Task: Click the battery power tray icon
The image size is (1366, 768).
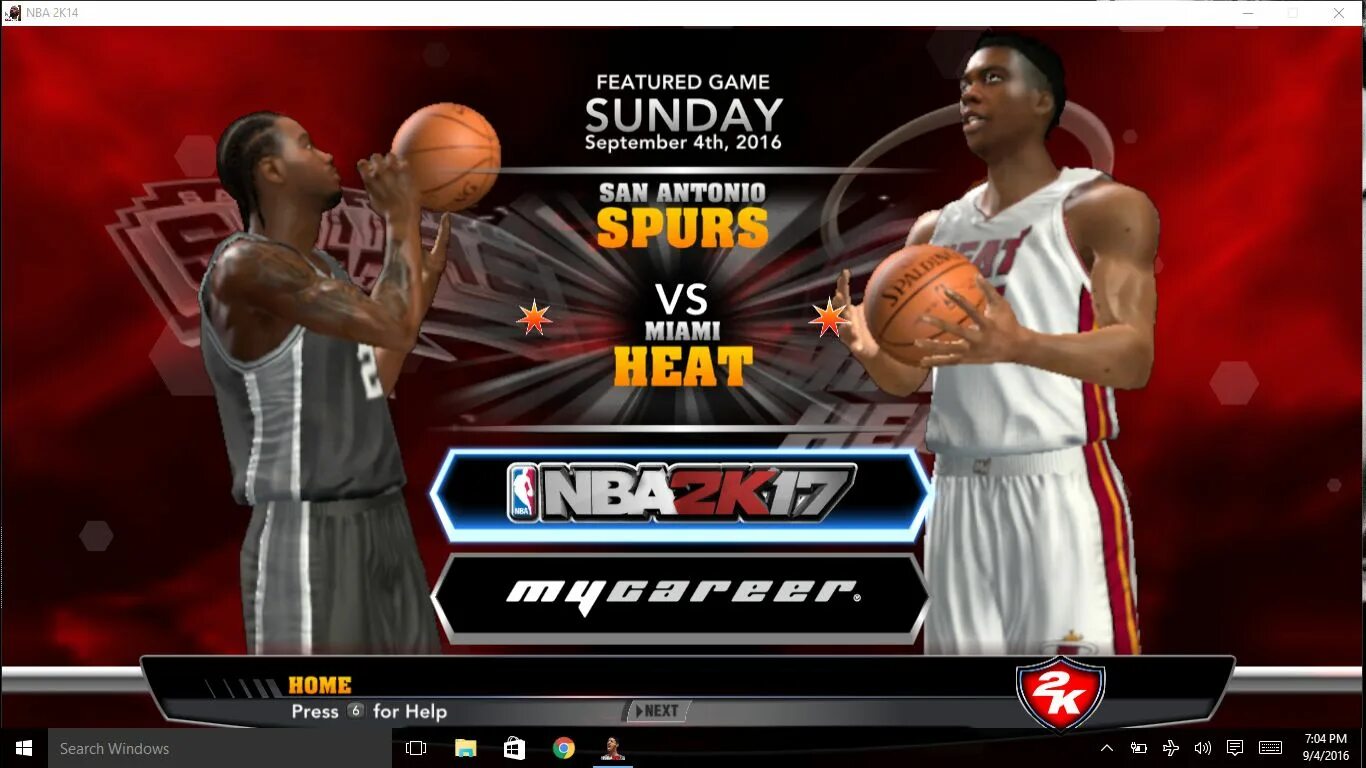Action: (x=1138, y=748)
